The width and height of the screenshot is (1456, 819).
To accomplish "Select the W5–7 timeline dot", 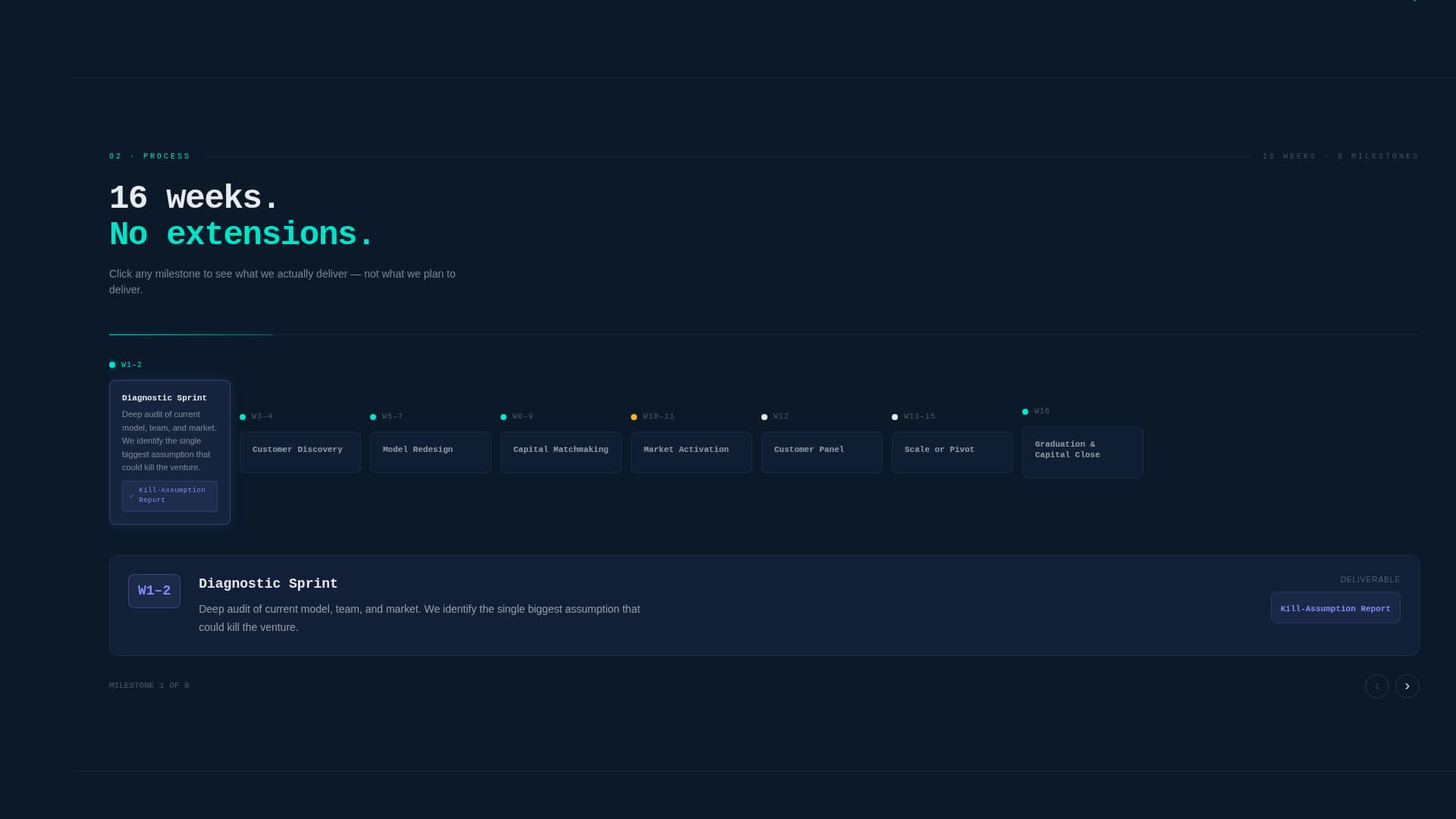I will (x=373, y=417).
